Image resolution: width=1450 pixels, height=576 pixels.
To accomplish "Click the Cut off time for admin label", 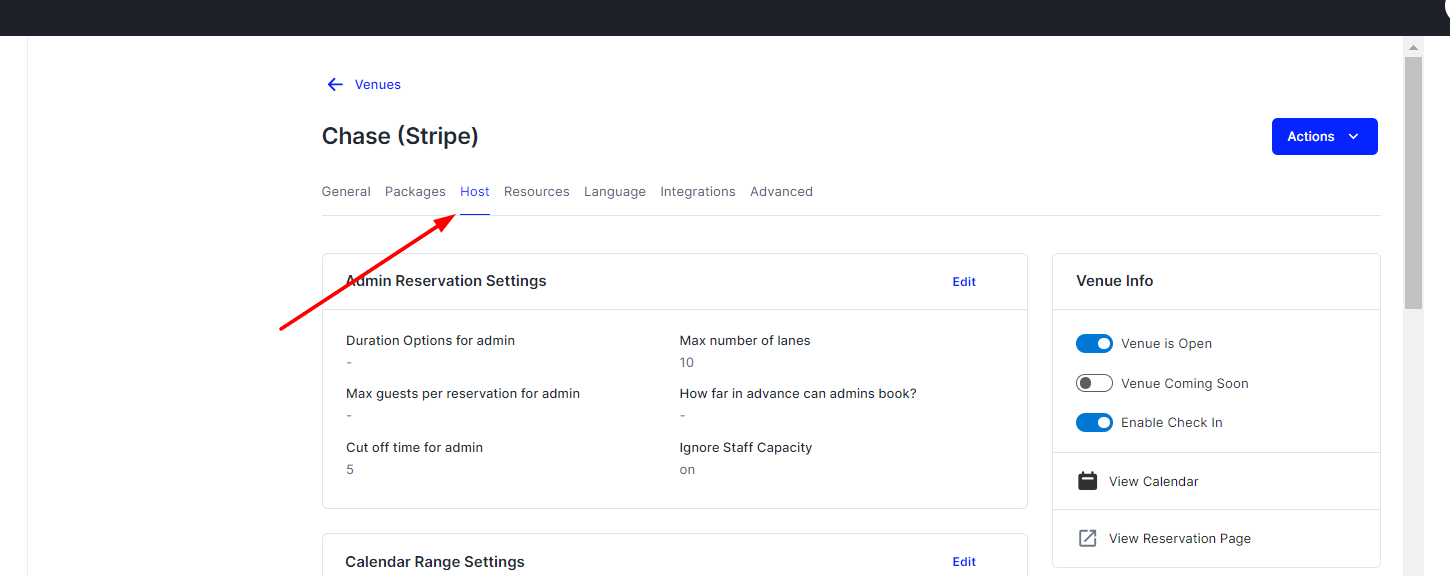I will point(414,448).
